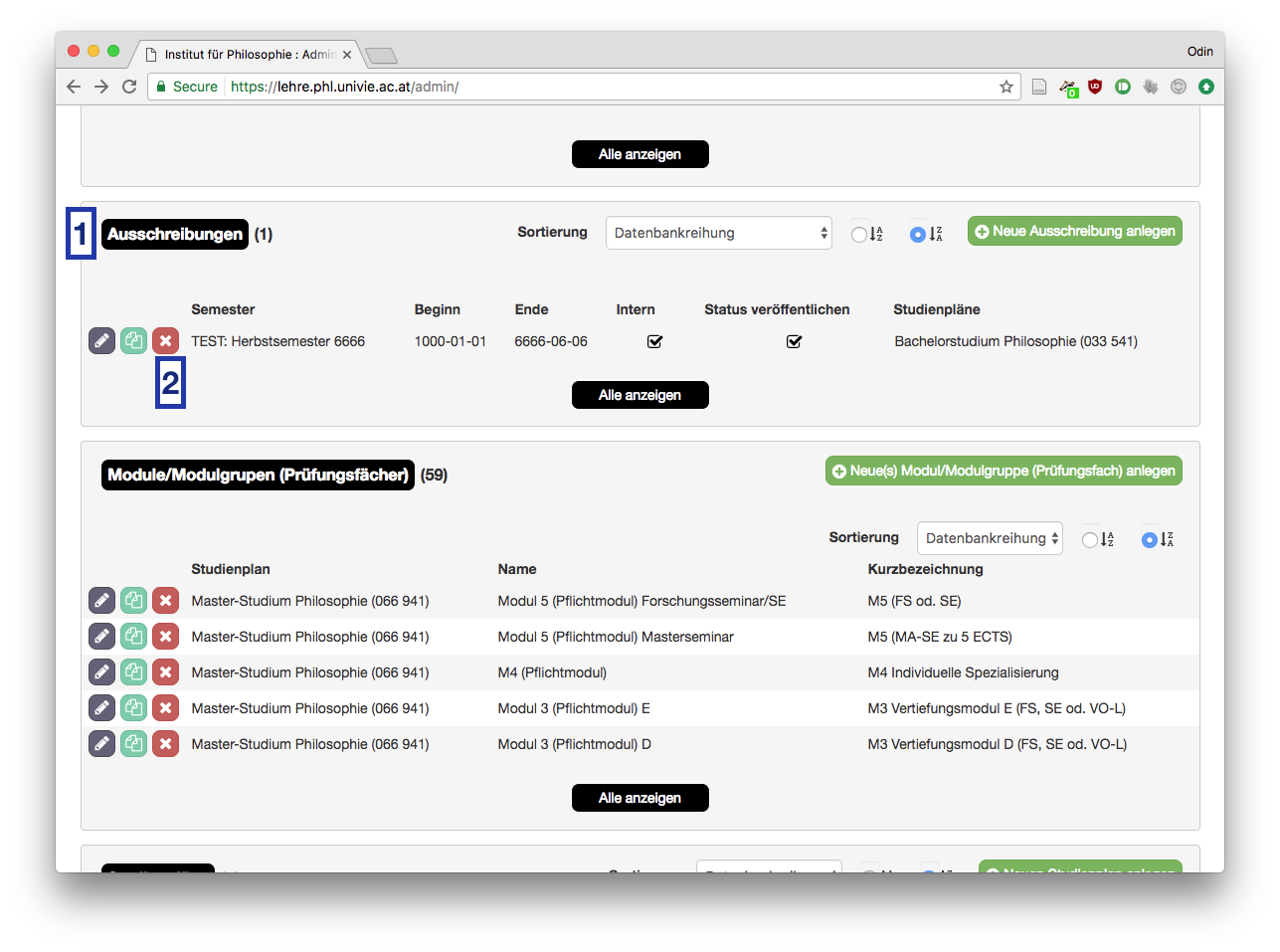Delete the M4 (Pflichtmodul) row

click(x=166, y=672)
